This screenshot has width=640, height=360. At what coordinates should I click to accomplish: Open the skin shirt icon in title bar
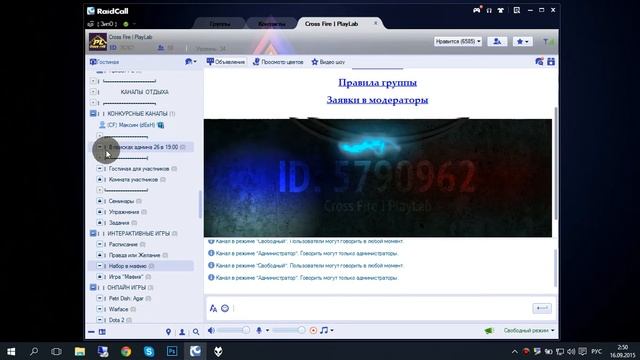500,10
